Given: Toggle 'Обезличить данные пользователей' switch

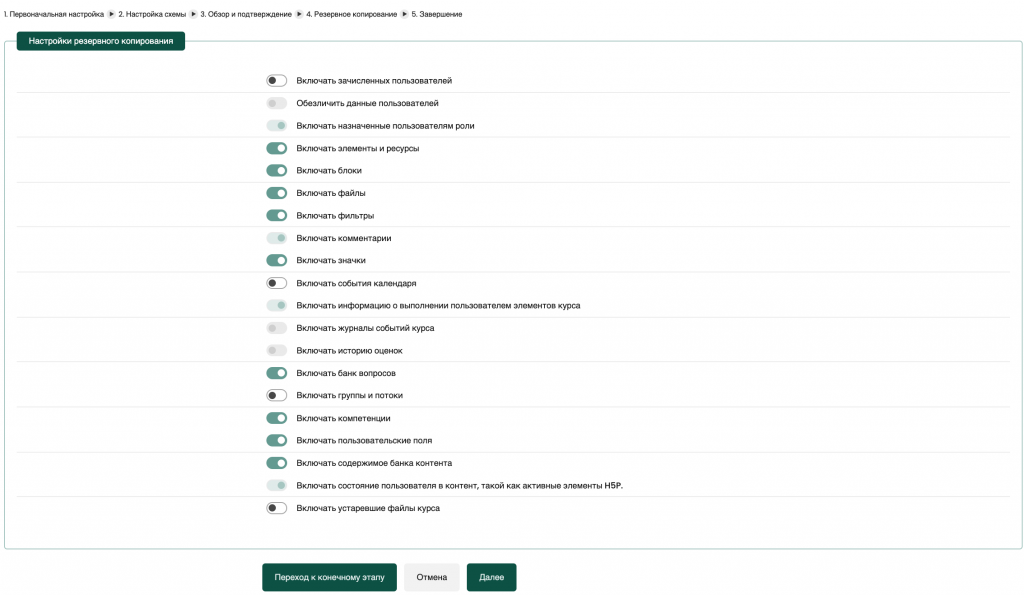Looking at the screenshot, I should click(x=276, y=101).
